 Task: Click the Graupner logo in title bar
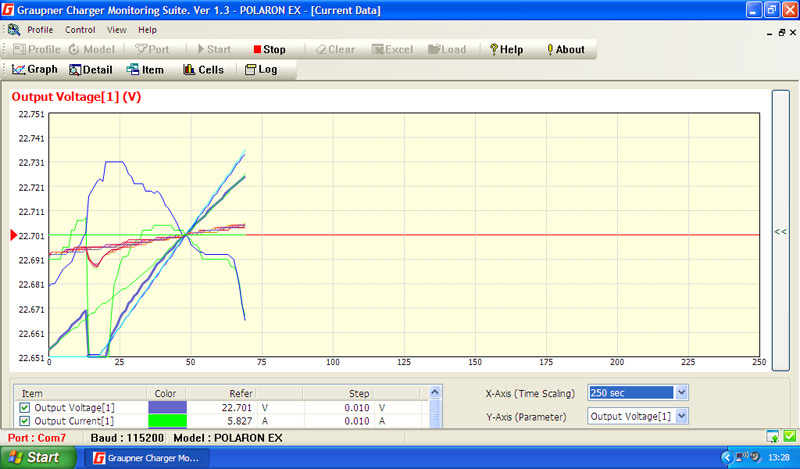coord(8,10)
